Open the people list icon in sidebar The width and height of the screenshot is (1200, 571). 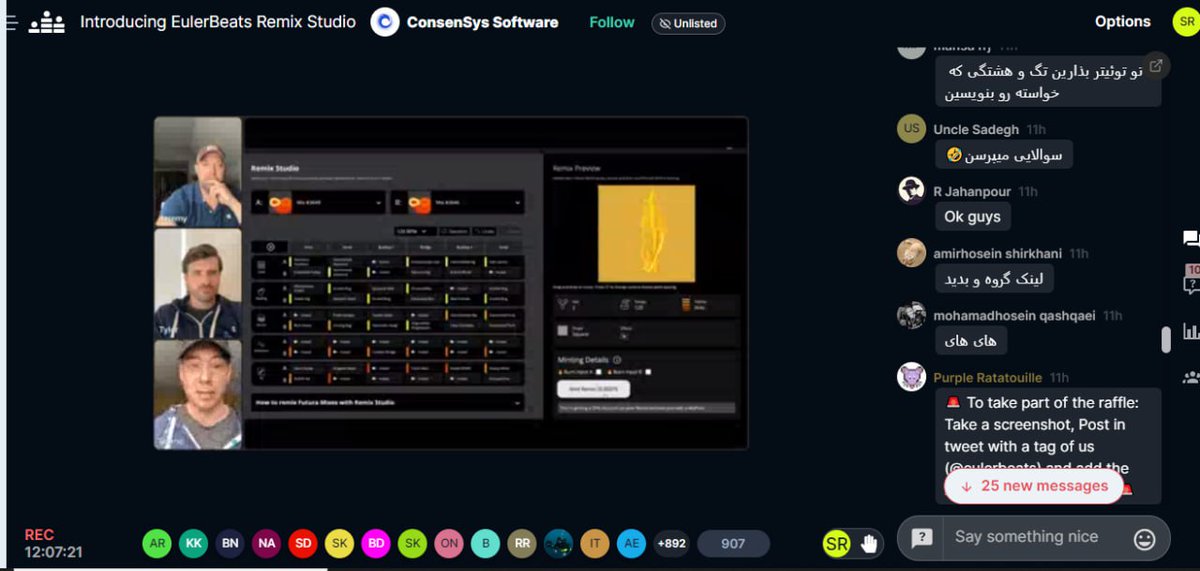pyautogui.click(x=1190, y=378)
